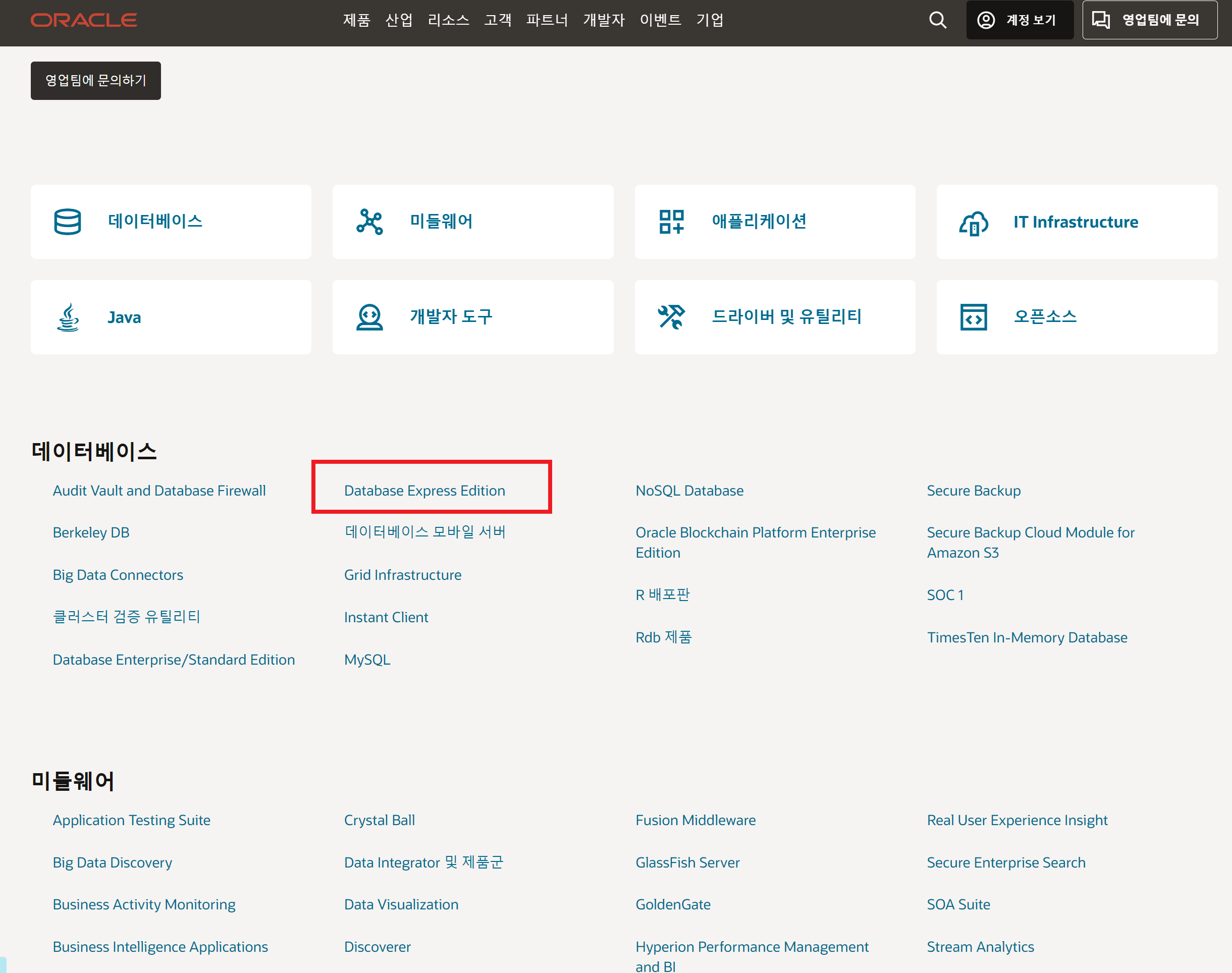Open the 개발자 menu in navigation
The width and height of the screenshot is (1232, 973).
point(604,21)
